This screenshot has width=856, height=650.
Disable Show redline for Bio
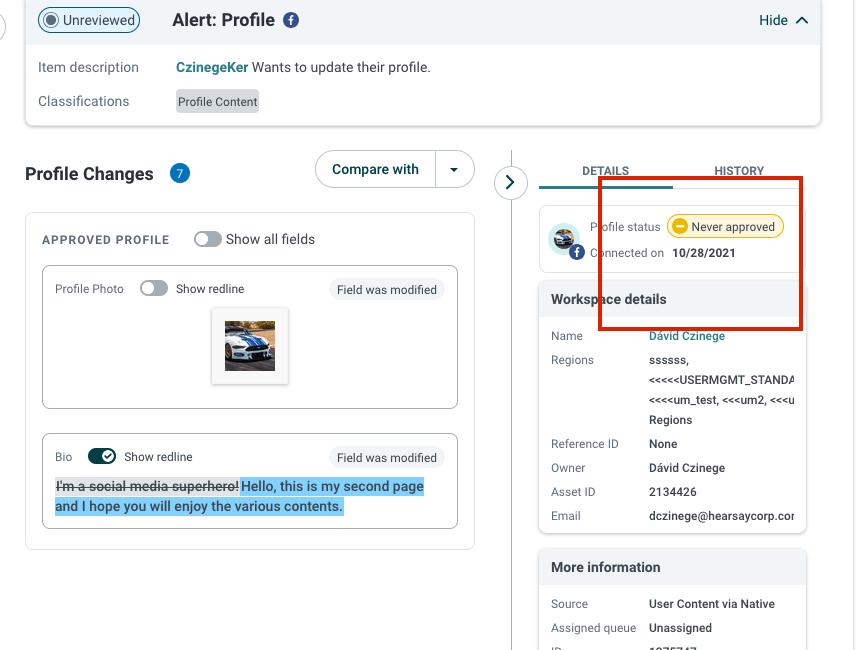[x=102, y=456]
